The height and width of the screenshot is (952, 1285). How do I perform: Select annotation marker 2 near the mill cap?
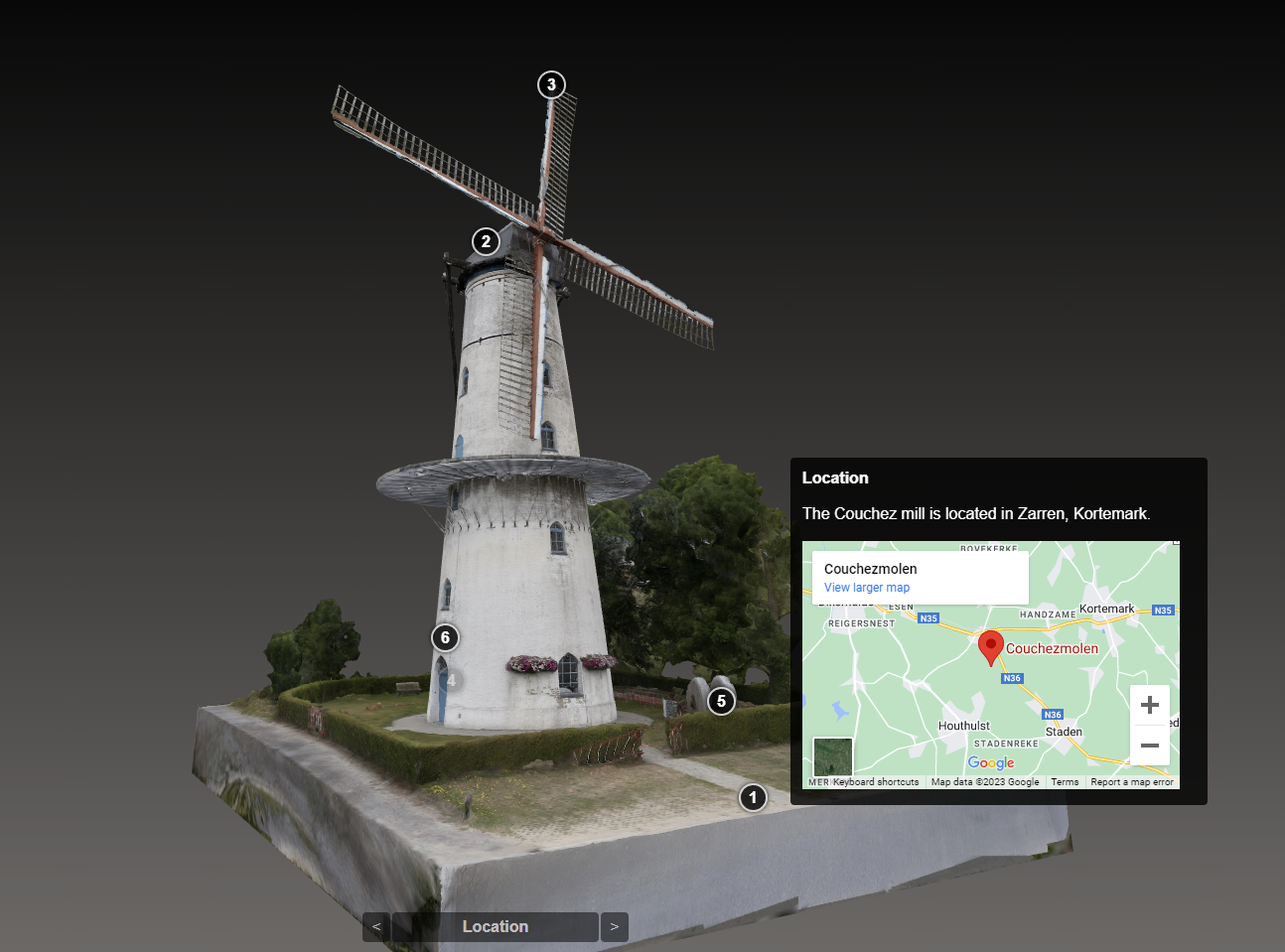coord(486,241)
